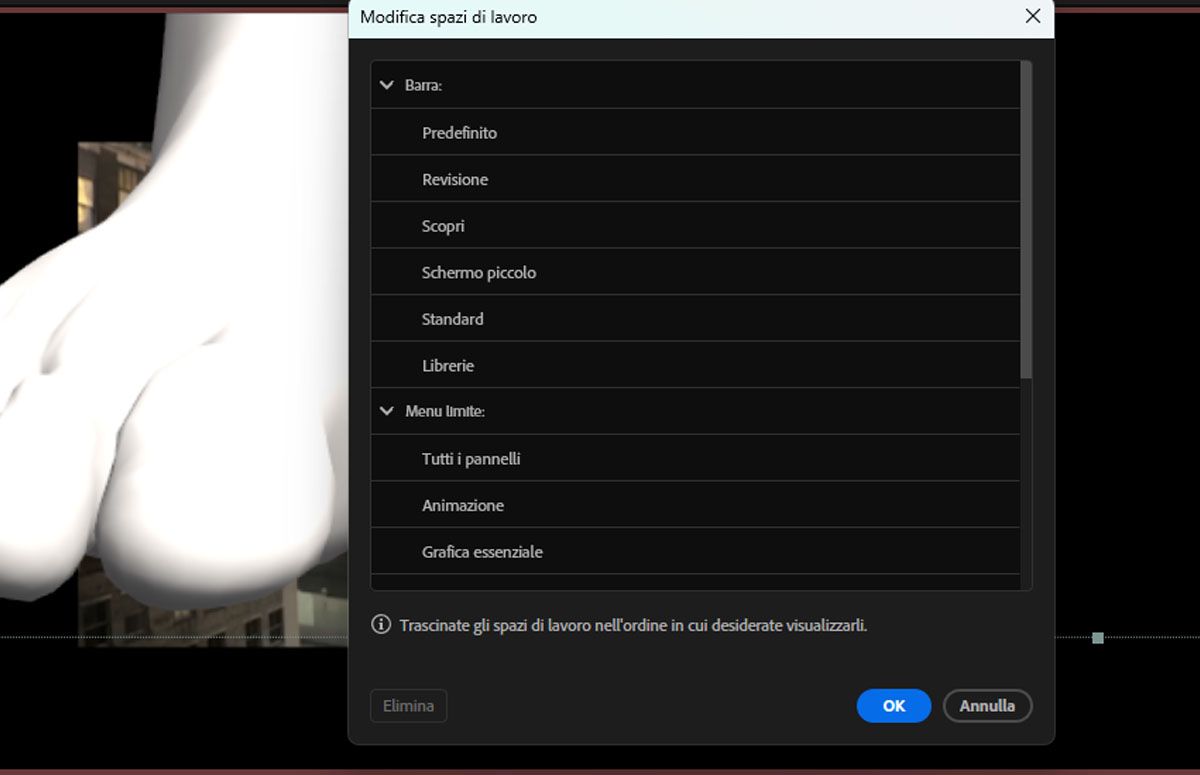The image size is (1200, 775).
Task: Click the Barra: section header label
Action: (x=424, y=86)
